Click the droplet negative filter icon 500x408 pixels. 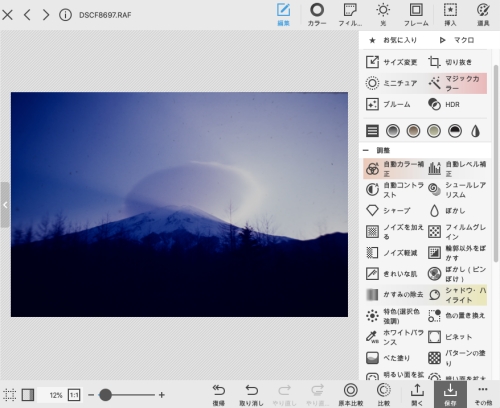point(475,131)
